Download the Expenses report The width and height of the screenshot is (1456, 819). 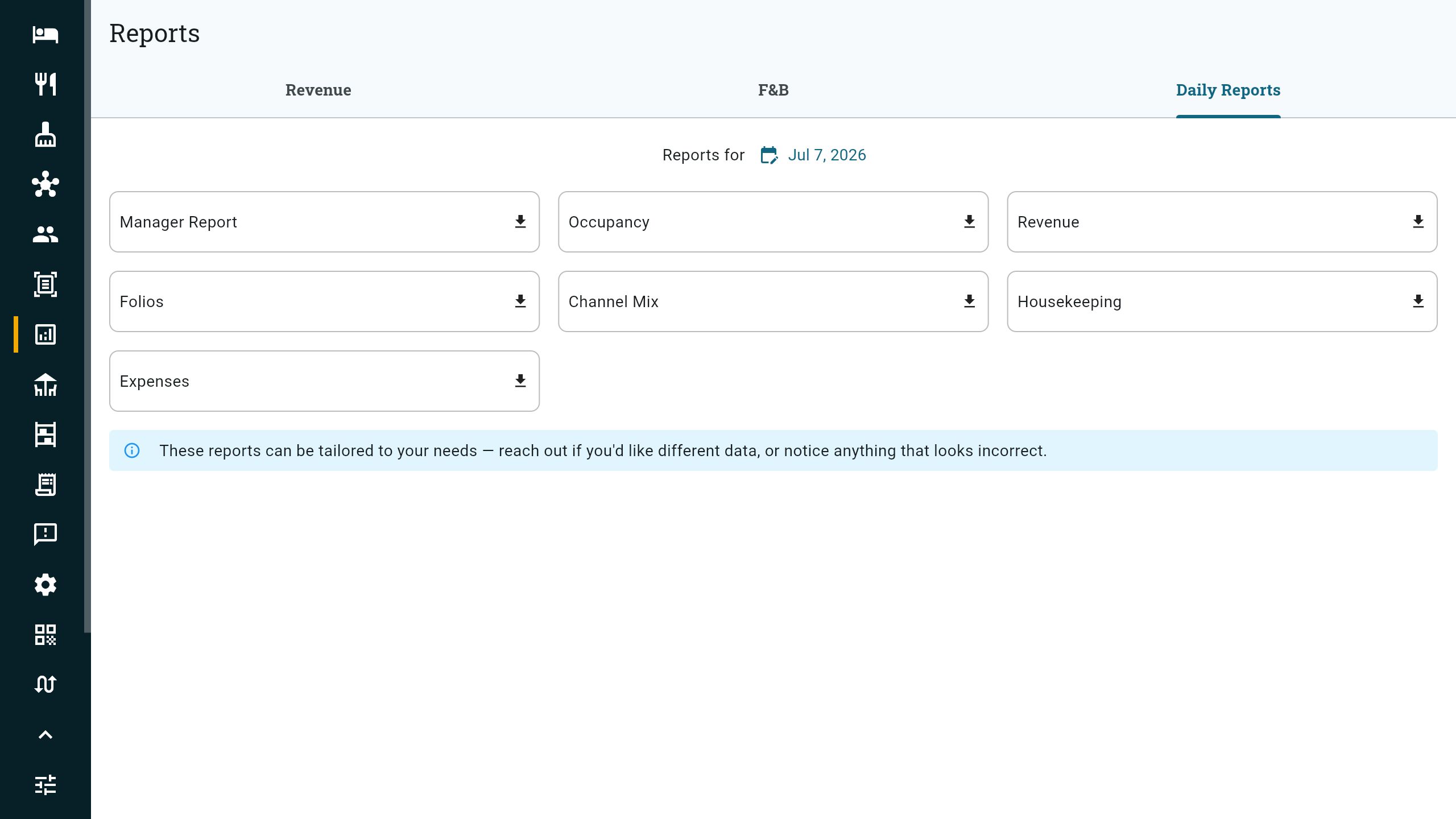click(520, 381)
